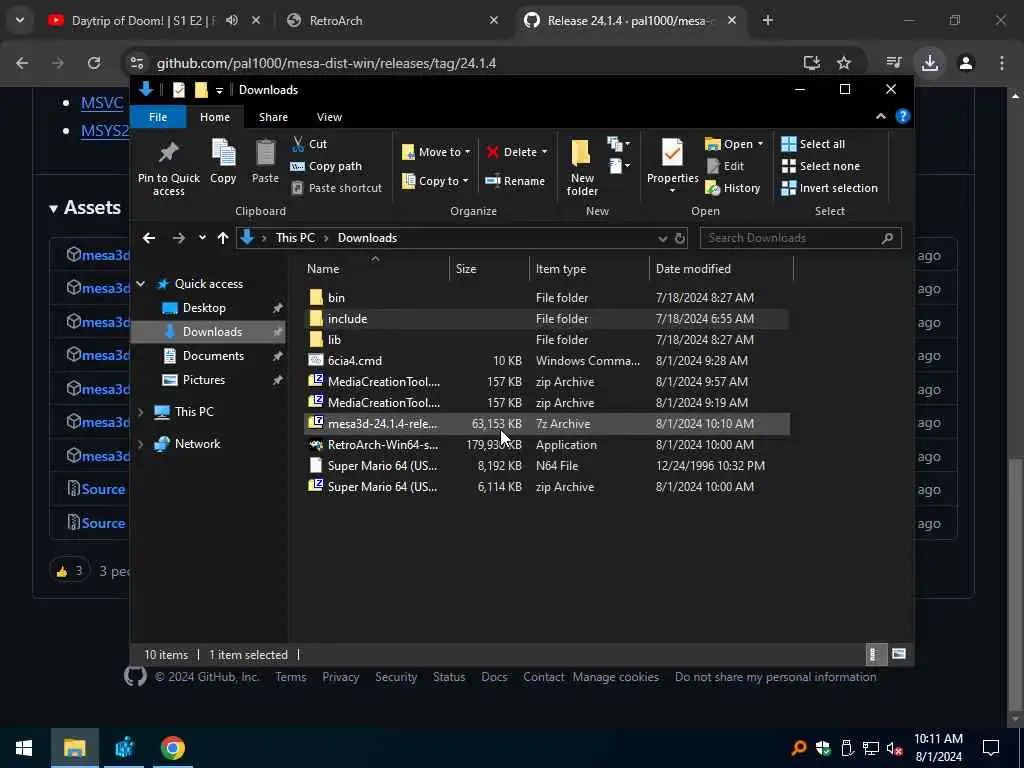
Task: Click Privacy link in GitHub footer
Action: click(340, 677)
